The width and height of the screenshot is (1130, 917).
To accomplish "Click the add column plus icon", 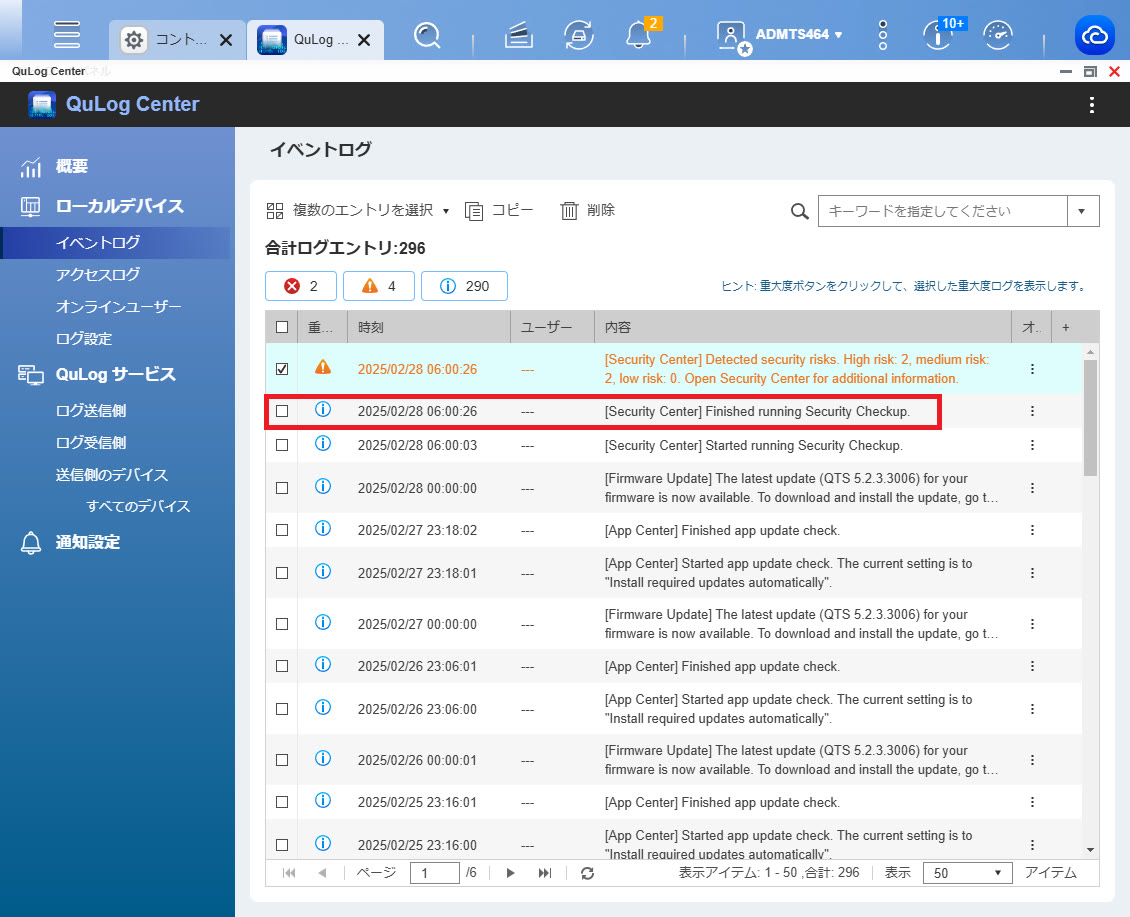I will click(1066, 327).
